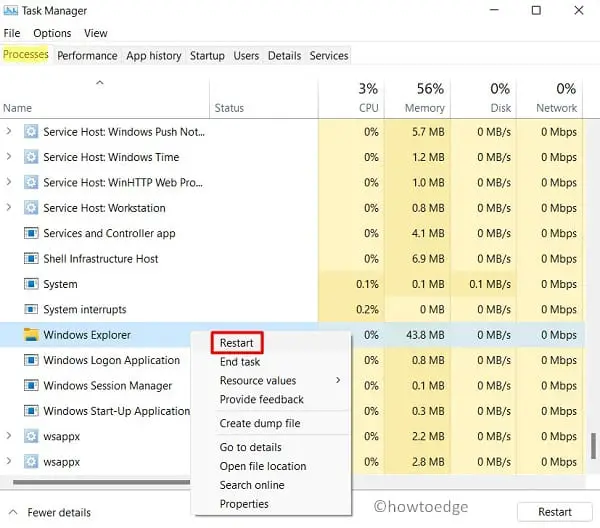Click the Services and Controller app icon
The image size is (600, 528).
click(x=30, y=233)
